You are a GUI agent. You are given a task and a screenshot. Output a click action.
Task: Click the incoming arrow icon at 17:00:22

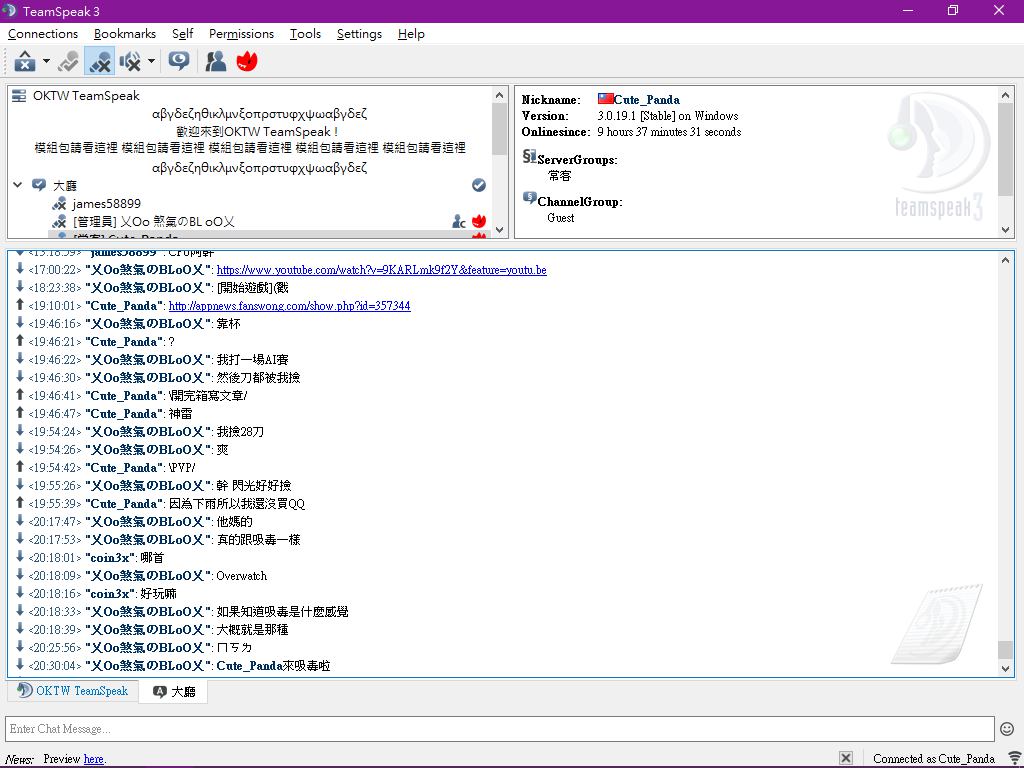20,268
